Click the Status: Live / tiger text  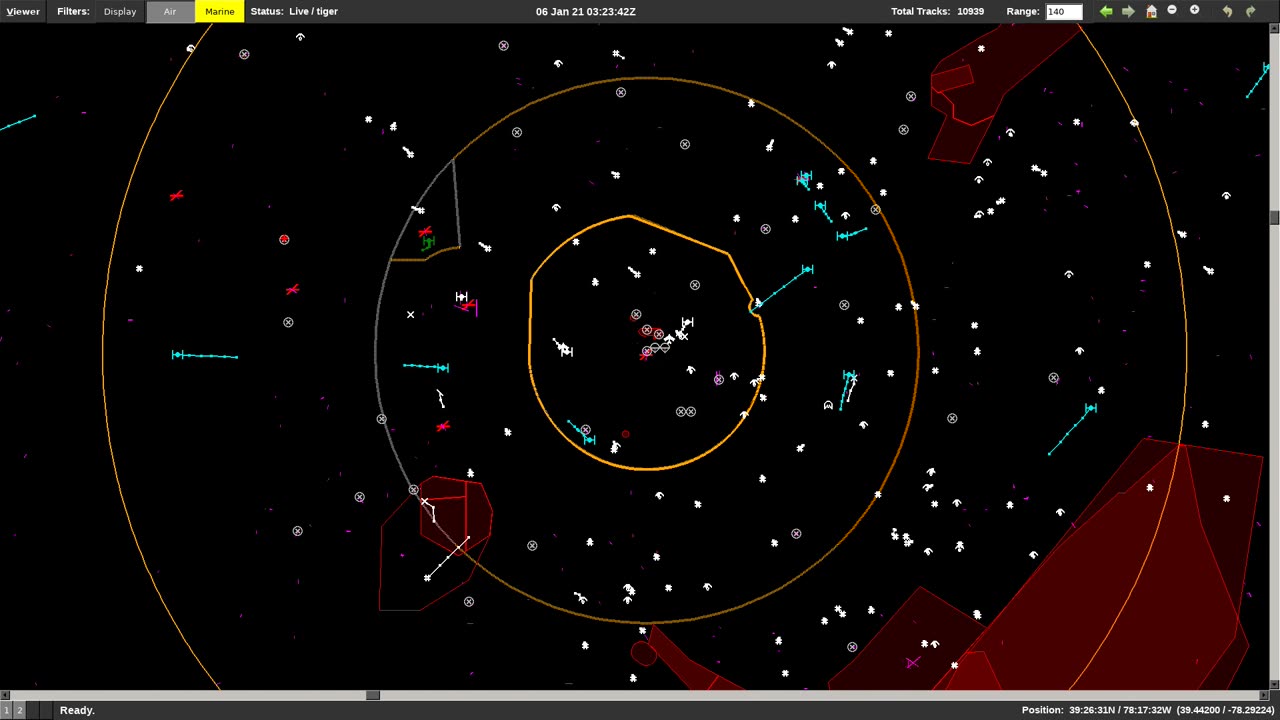[x=294, y=11]
